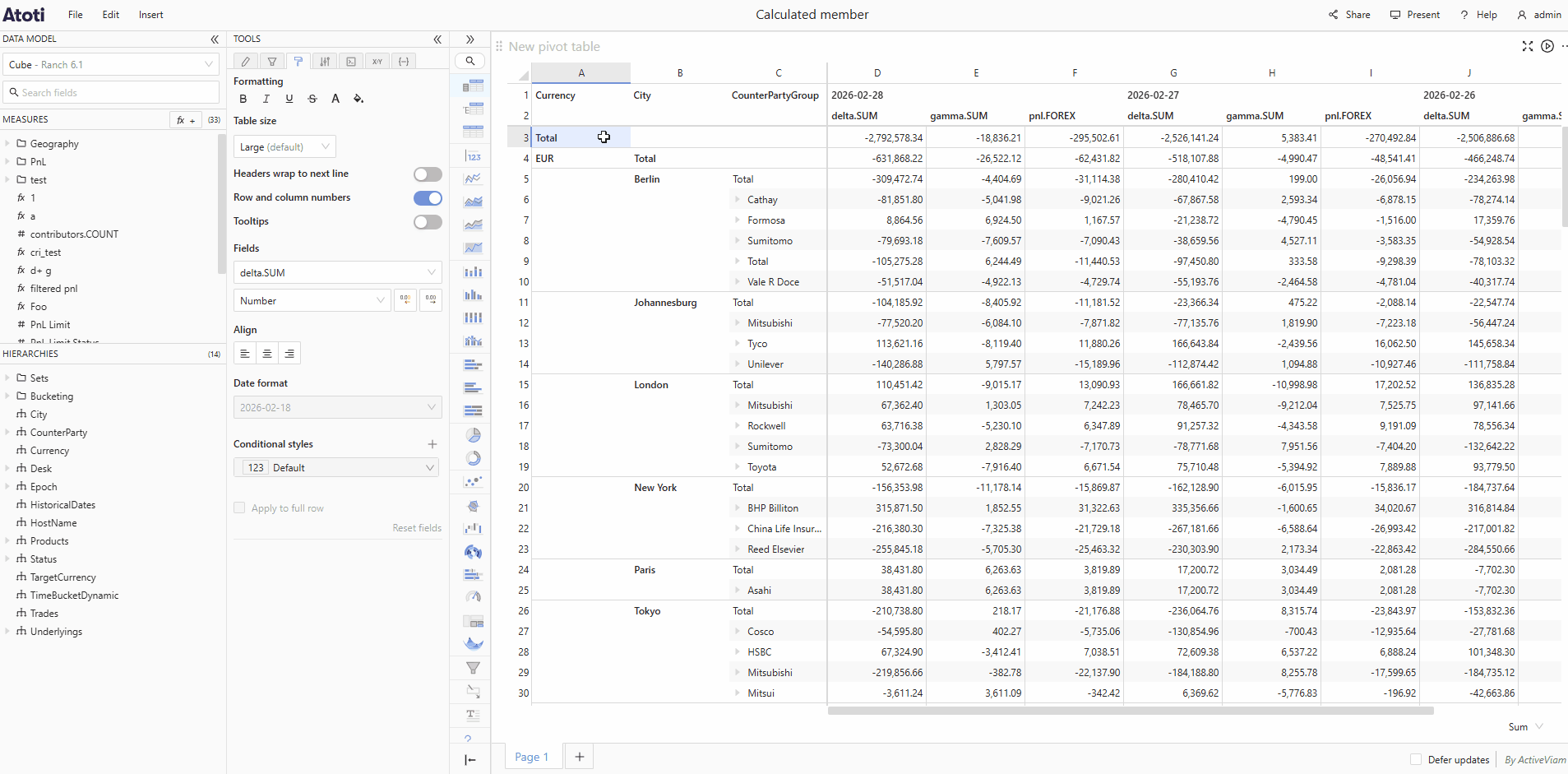Click the Search fields input box
This screenshot has width=1568, height=774.
(111, 92)
